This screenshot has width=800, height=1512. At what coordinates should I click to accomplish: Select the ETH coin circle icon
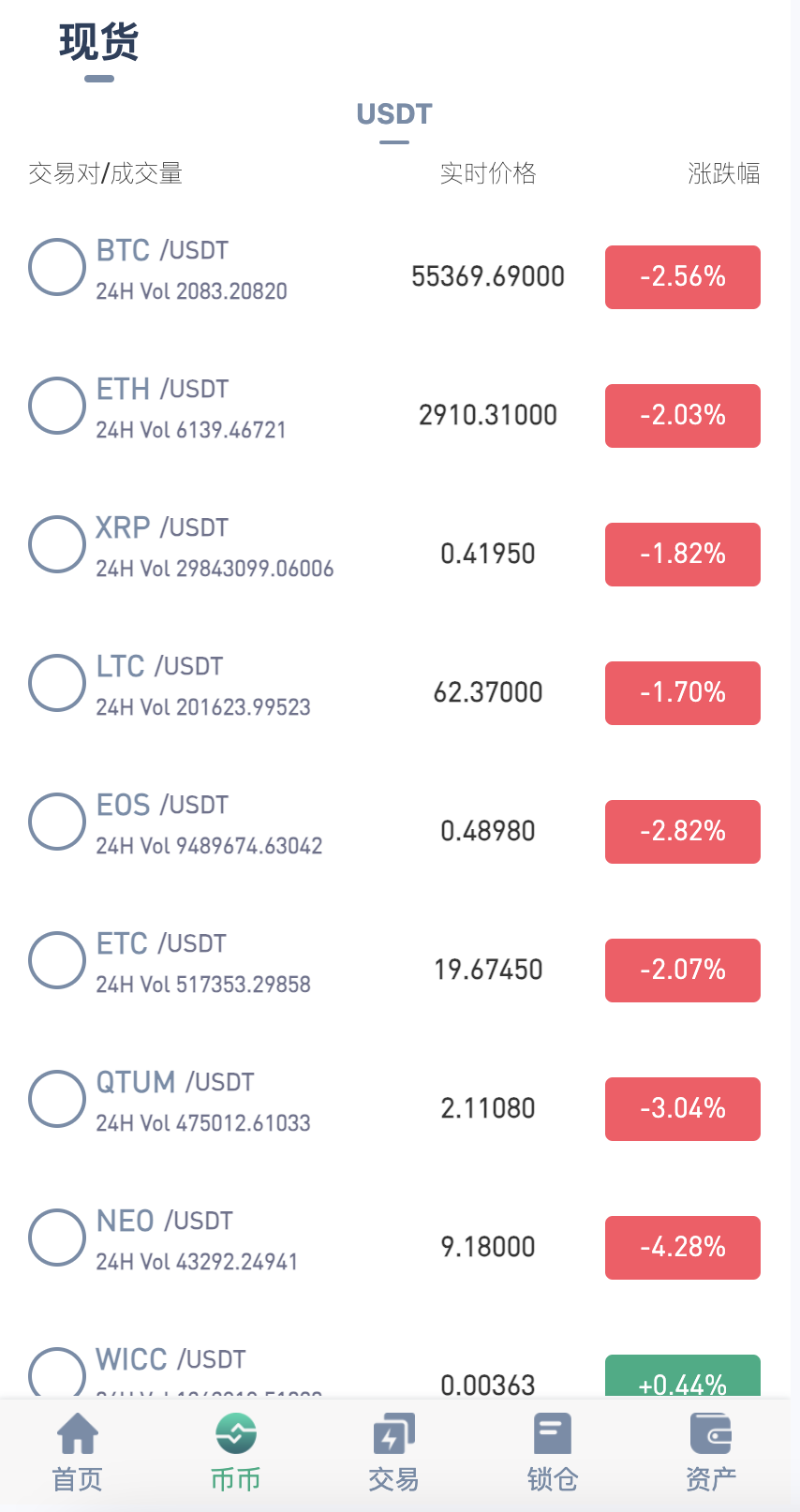coord(57,406)
